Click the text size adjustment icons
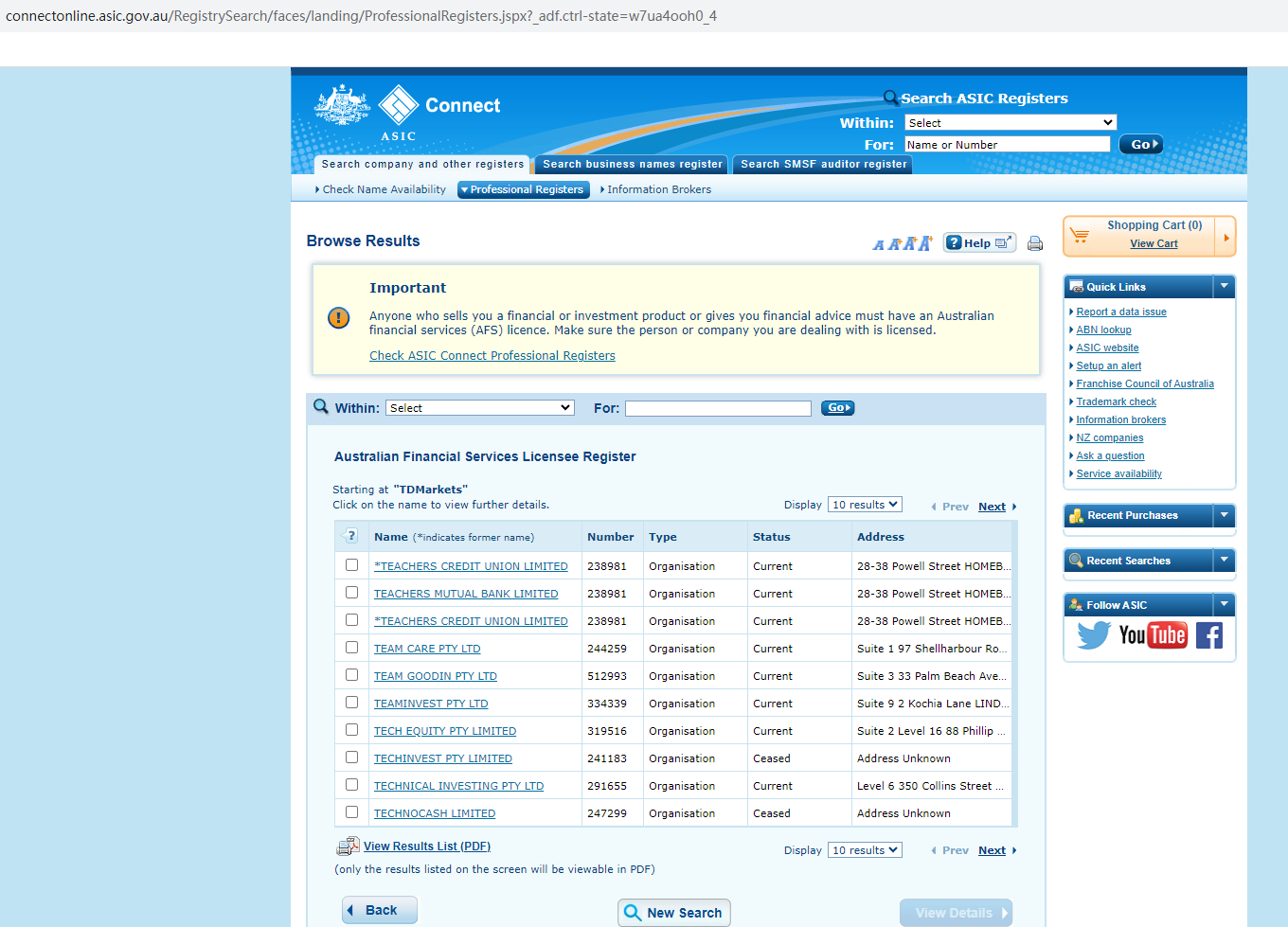Viewport: 1288px width, 927px height. pos(903,243)
